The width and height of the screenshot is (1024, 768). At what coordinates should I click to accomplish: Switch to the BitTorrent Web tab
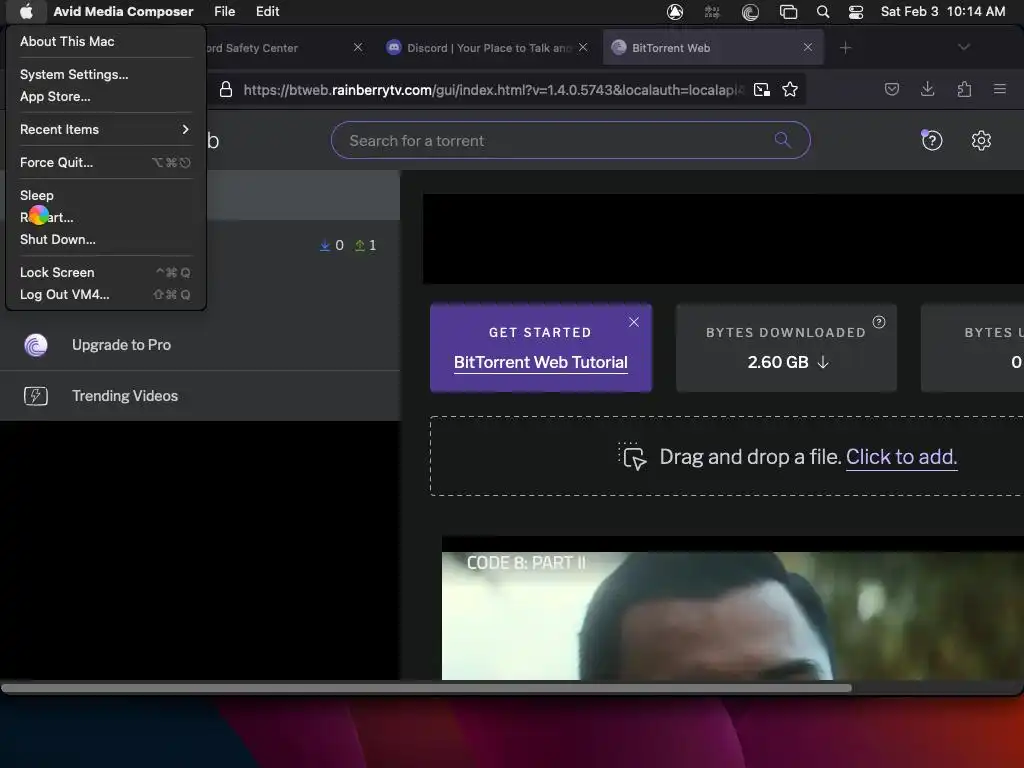[712, 48]
